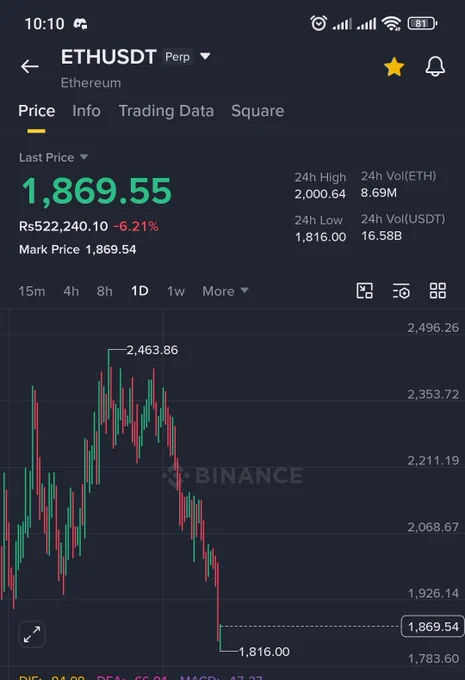Open the grid layout icon
The width and height of the screenshot is (465, 680).
click(438, 291)
